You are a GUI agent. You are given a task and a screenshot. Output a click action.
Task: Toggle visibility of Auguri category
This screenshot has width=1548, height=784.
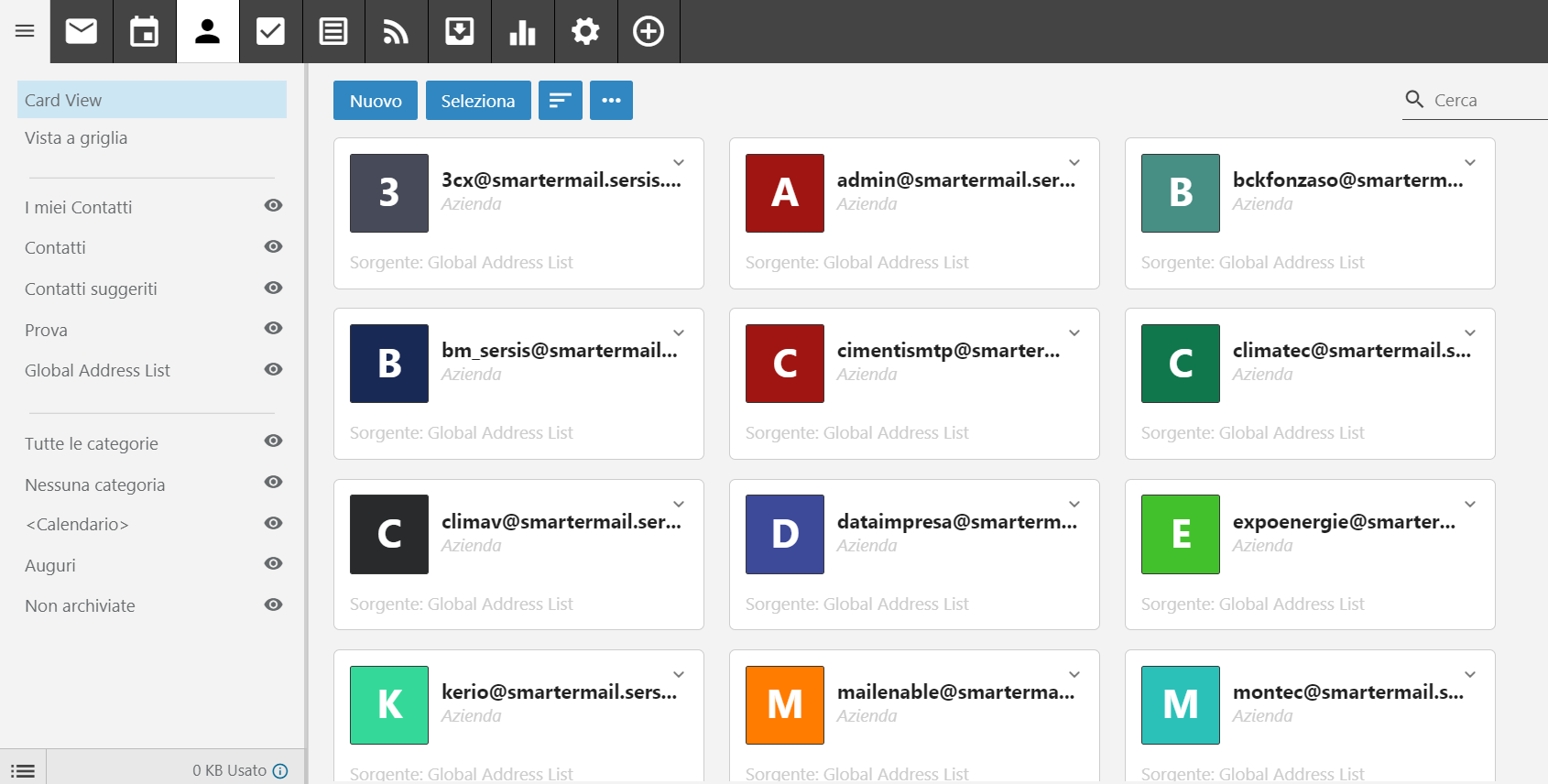click(x=273, y=564)
